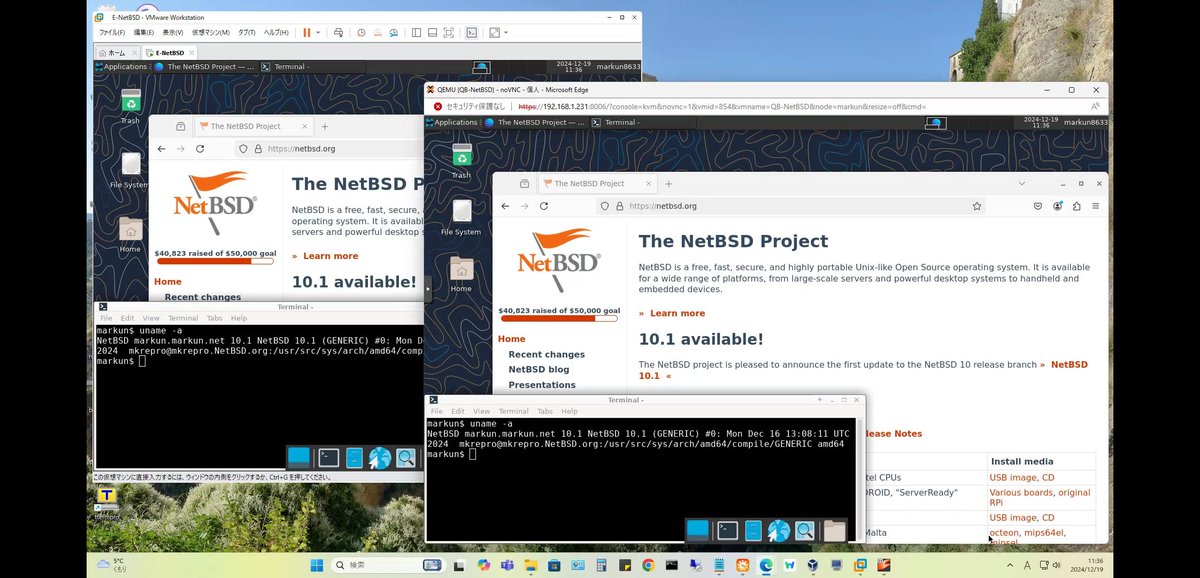This screenshot has width=1200, height=578.
Task: Bookmark page with star icon in QEMU browser
Action: (977, 206)
